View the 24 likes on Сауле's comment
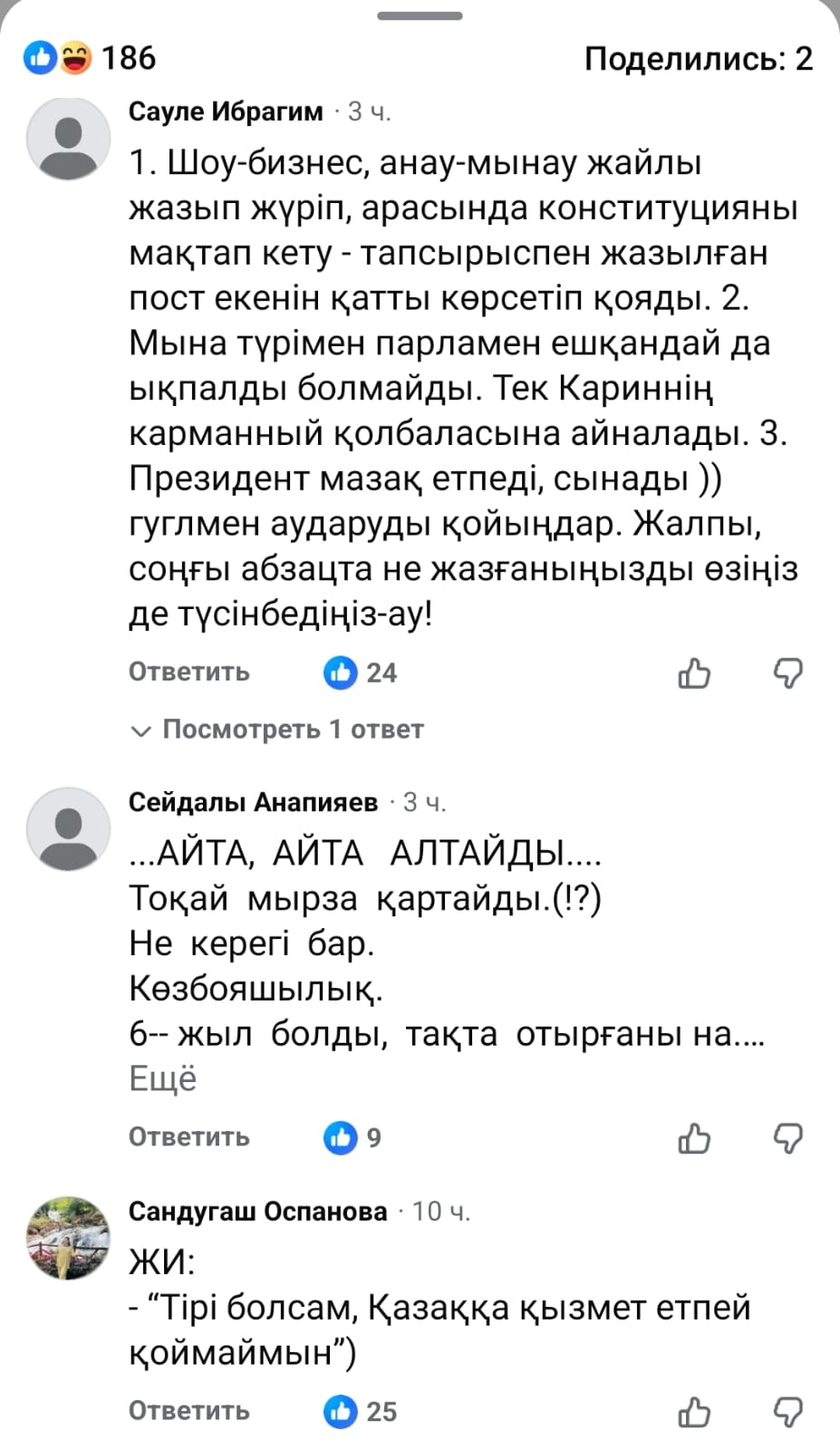This screenshot has height=1450, width=840. point(361,672)
